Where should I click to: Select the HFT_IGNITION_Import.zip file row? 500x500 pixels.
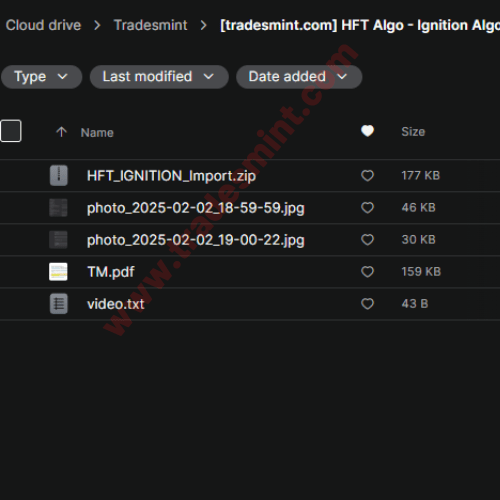(250, 176)
